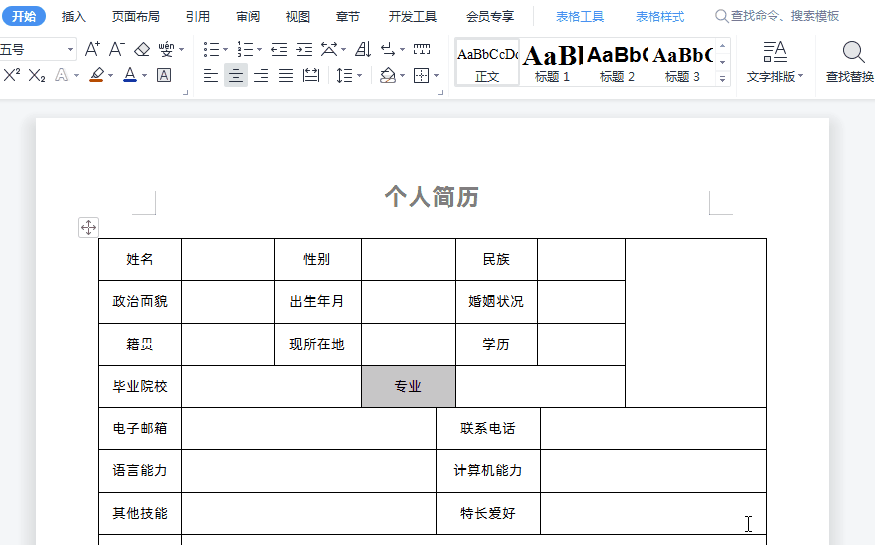Click the 联系电话 table cell
Viewport: 875px width, 545px height.
tap(488, 428)
